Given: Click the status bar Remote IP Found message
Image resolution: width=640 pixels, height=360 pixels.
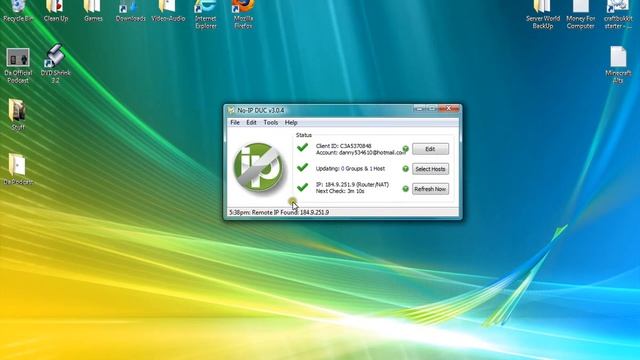Looking at the screenshot, I should [279, 212].
